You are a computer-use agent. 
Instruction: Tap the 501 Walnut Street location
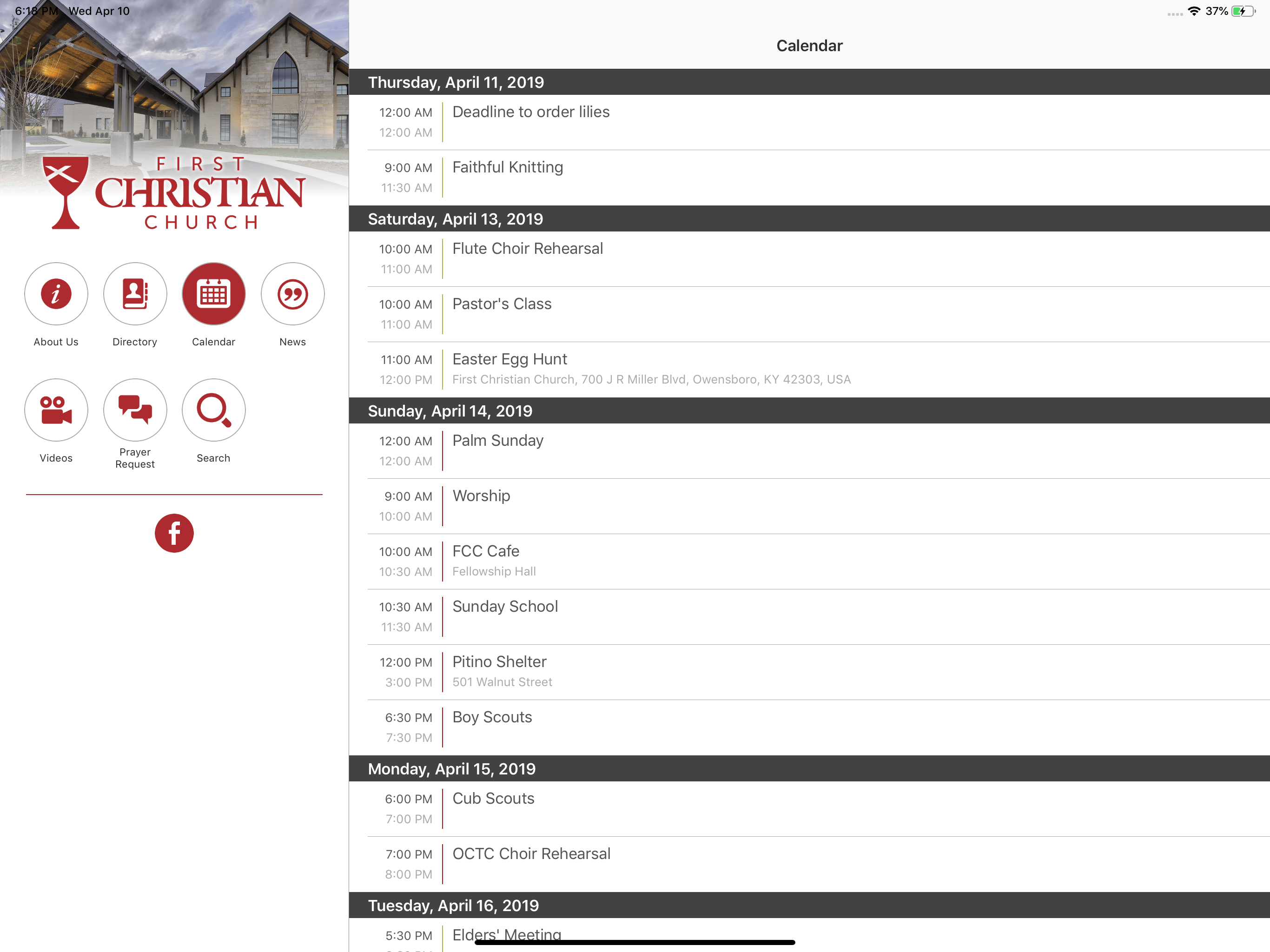502,682
